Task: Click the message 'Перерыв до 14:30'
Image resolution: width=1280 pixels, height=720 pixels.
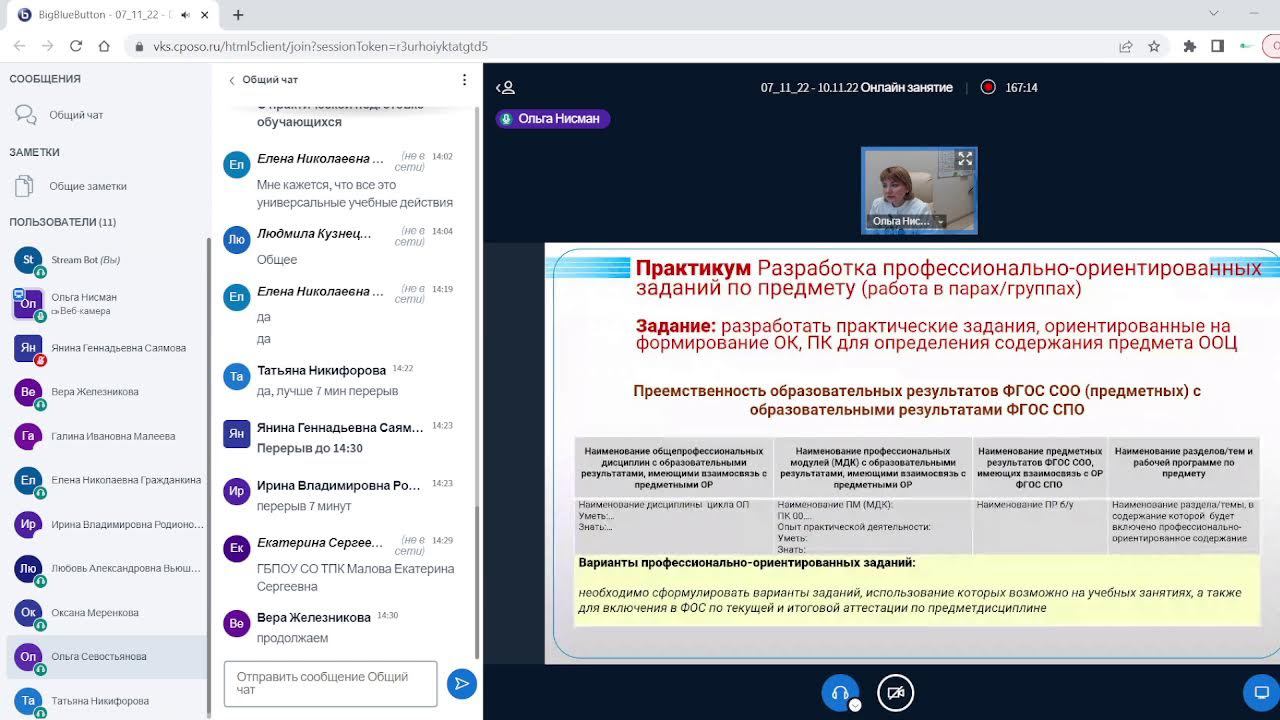Action: 309,448
